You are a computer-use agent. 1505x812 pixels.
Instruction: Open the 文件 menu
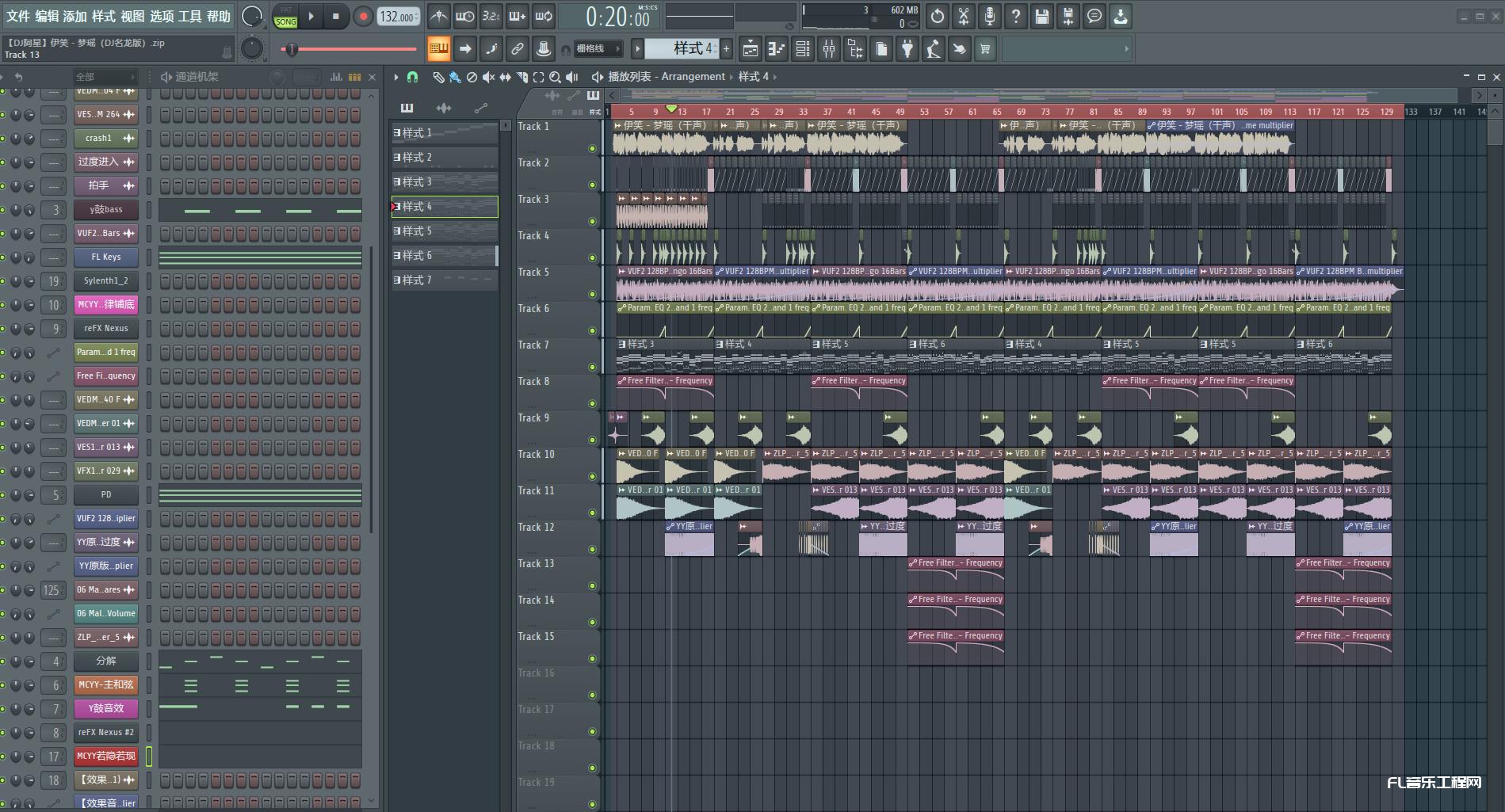point(17,16)
